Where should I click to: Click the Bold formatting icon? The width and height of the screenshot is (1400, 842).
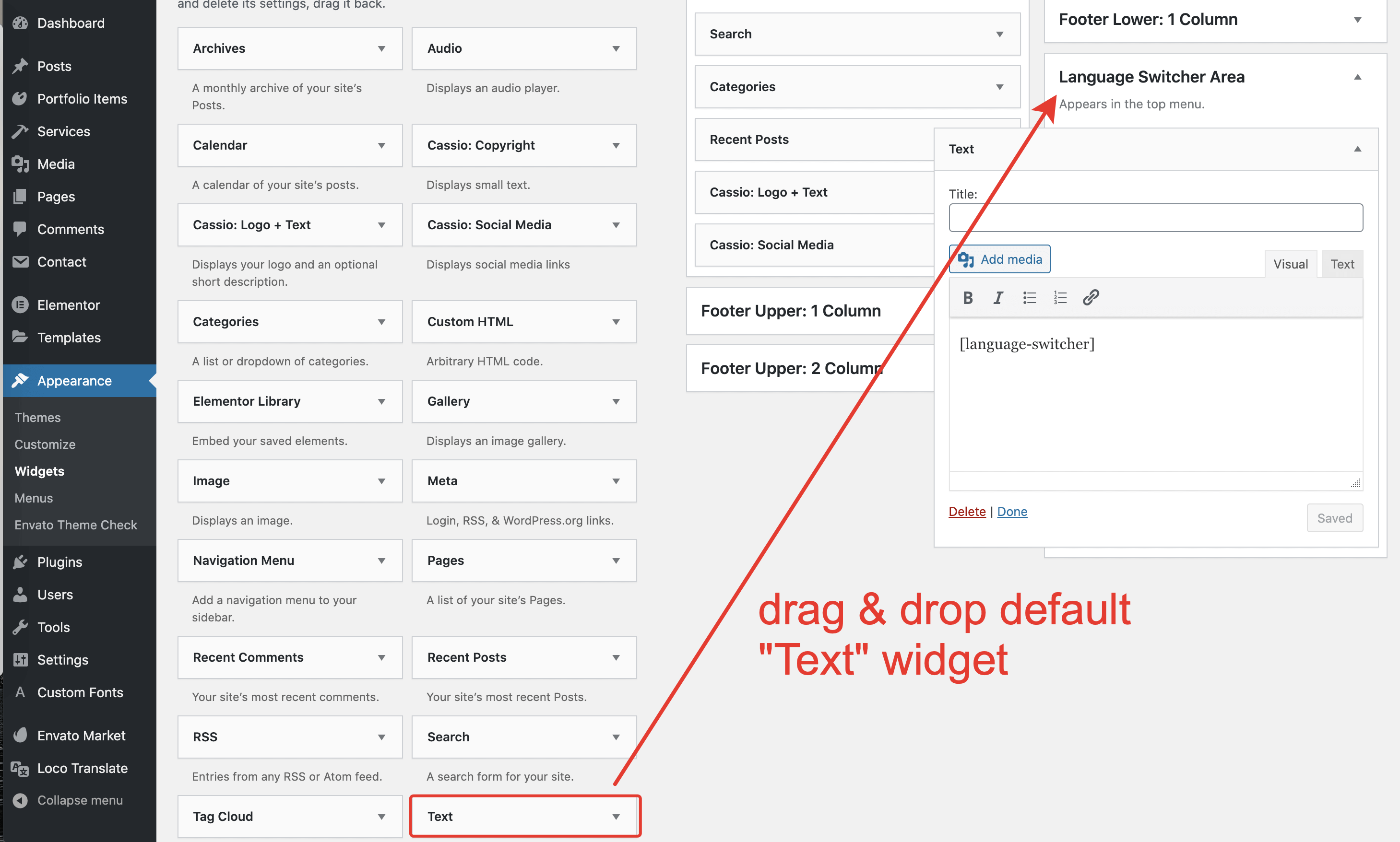point(968,297)
